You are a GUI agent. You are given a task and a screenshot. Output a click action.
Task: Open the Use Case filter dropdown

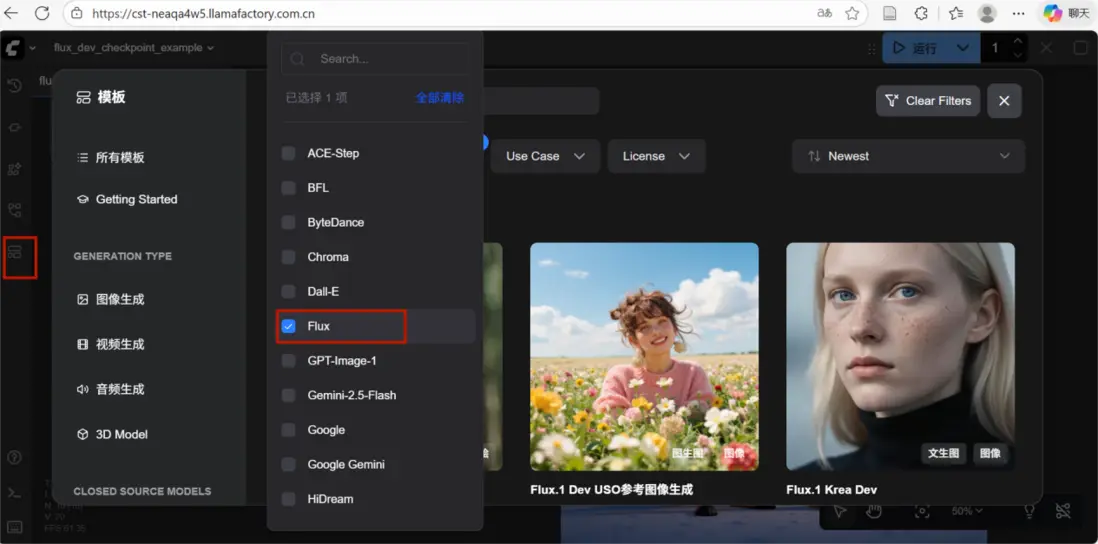point(545,156)
